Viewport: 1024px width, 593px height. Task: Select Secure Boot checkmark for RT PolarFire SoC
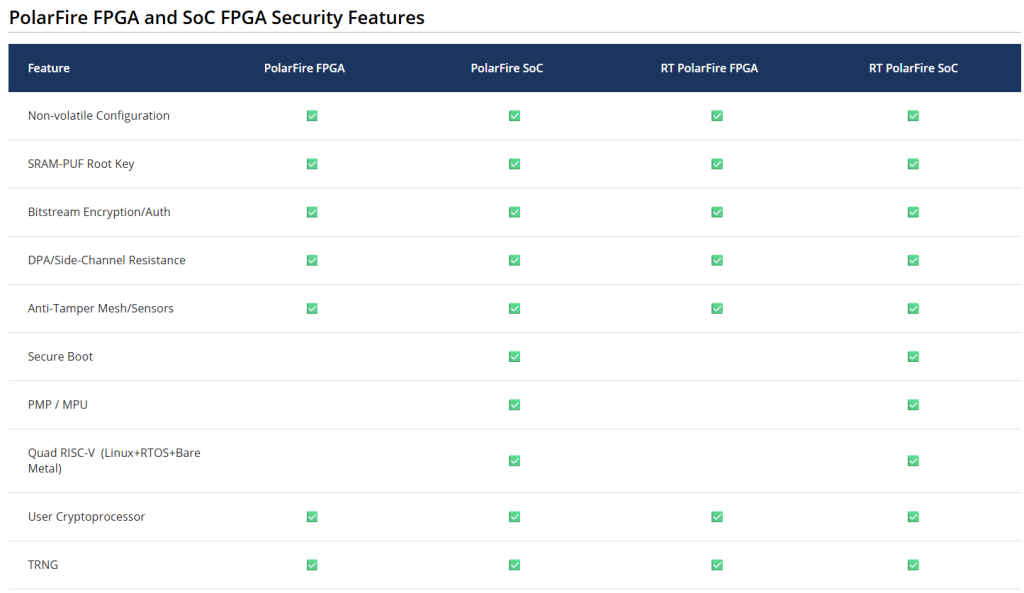(x=913, y=357)
